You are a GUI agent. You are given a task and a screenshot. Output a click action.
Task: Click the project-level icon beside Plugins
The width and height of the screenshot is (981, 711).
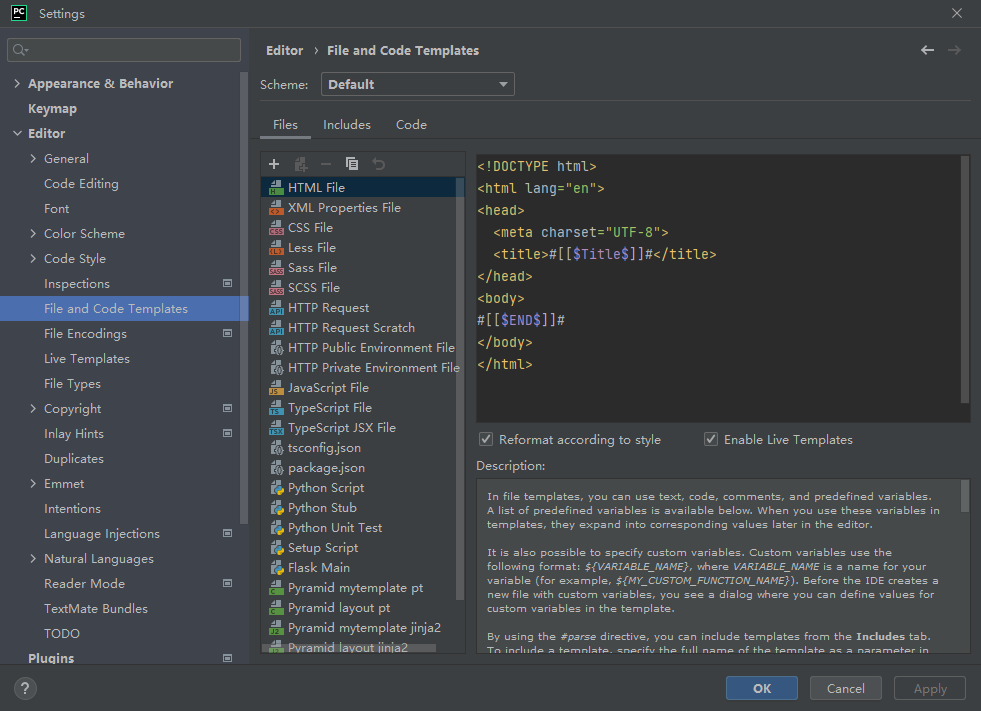click(227, 658)
